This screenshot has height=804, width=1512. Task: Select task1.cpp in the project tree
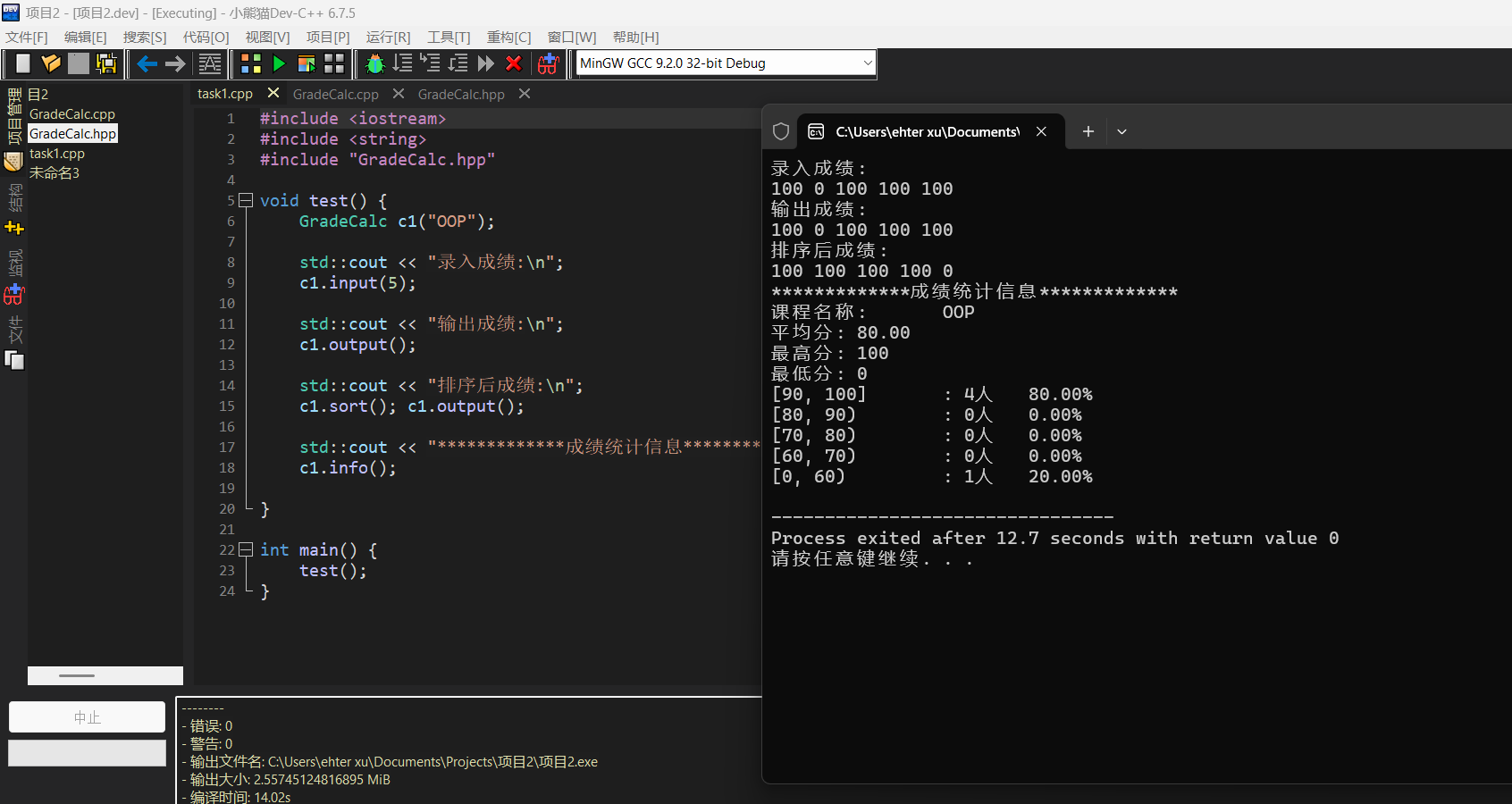57,154
